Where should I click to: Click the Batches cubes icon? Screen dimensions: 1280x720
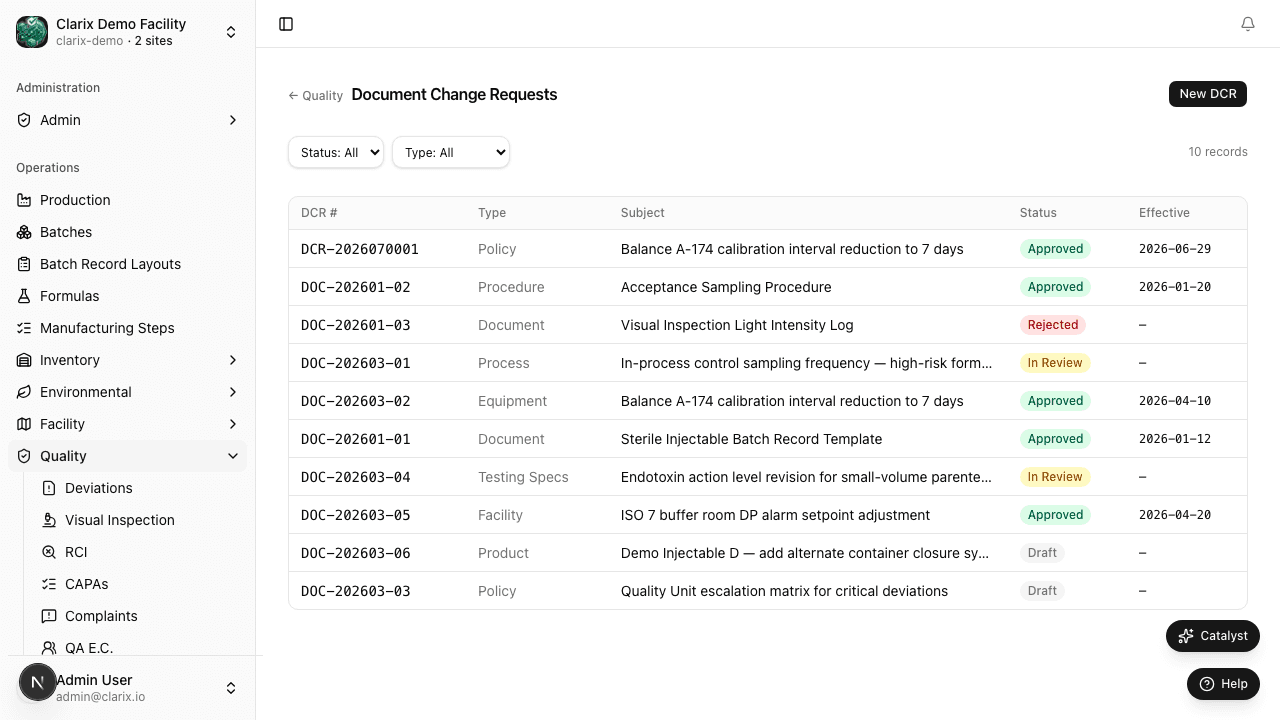[x=24, y=232]
